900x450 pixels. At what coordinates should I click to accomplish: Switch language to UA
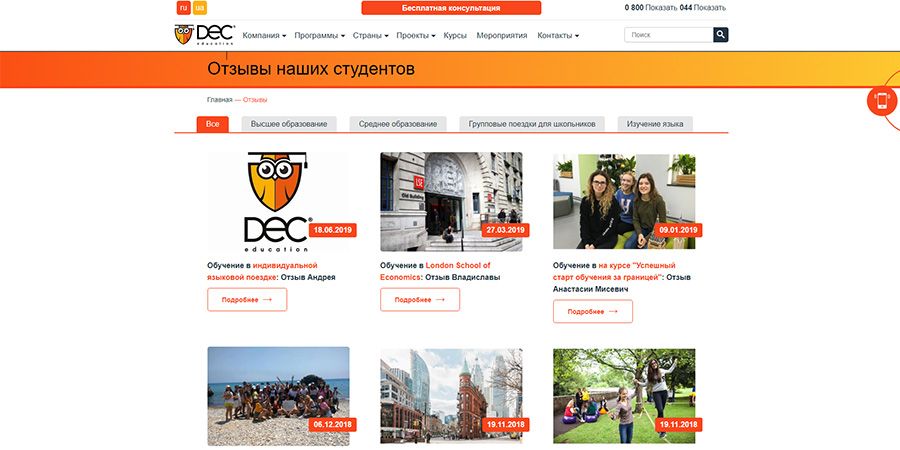click(x=200, y=8)
